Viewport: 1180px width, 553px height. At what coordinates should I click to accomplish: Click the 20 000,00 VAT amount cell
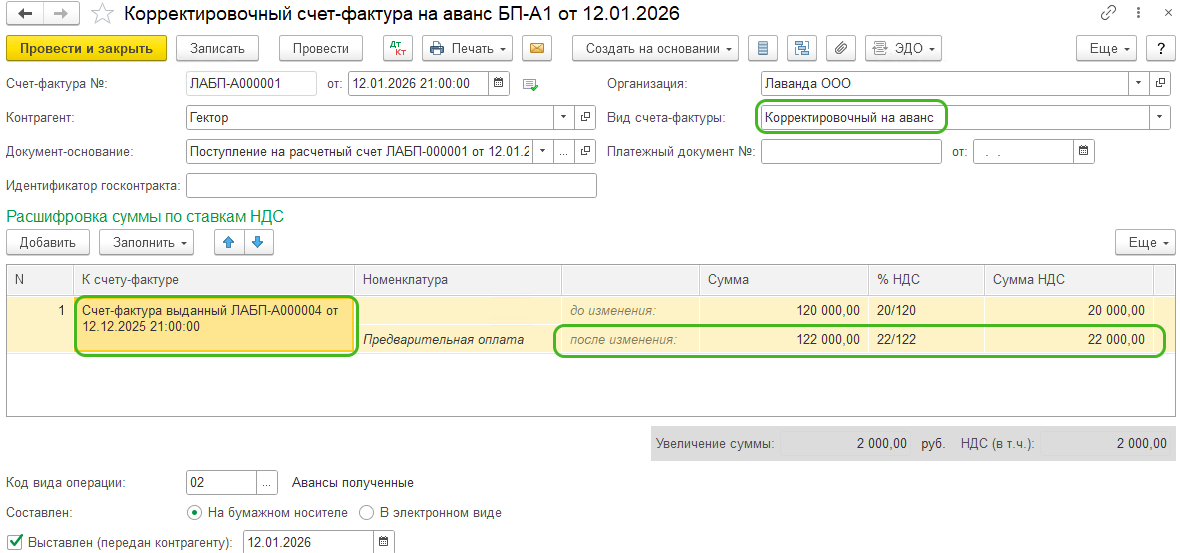click(x=1069, y=311)
